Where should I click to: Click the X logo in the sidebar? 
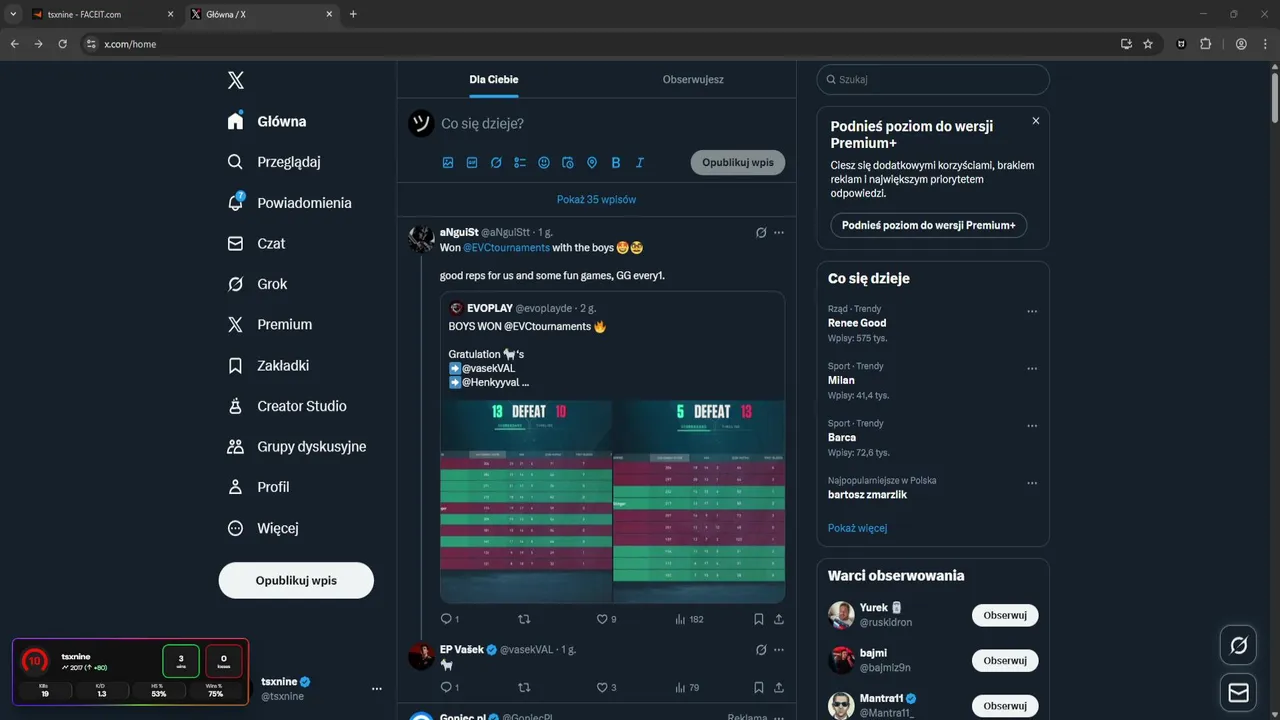click(235, 81)
